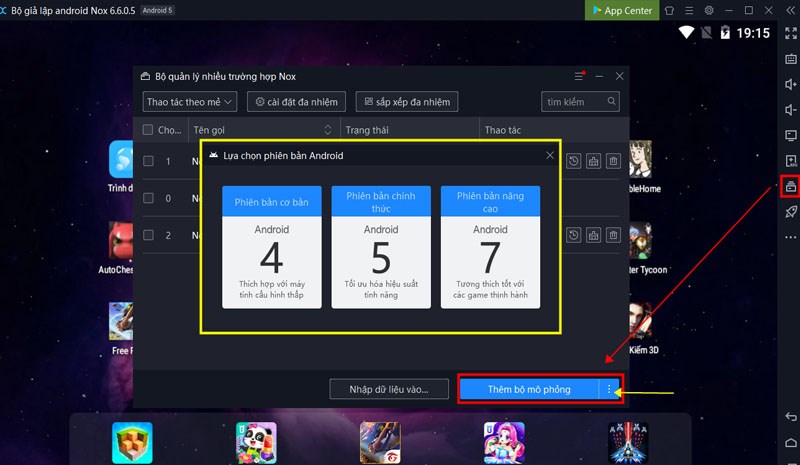This screenshot has width=800, height=465.
Task: Open the Nox hamburger menu in title bar
Action: click(689, 10)
